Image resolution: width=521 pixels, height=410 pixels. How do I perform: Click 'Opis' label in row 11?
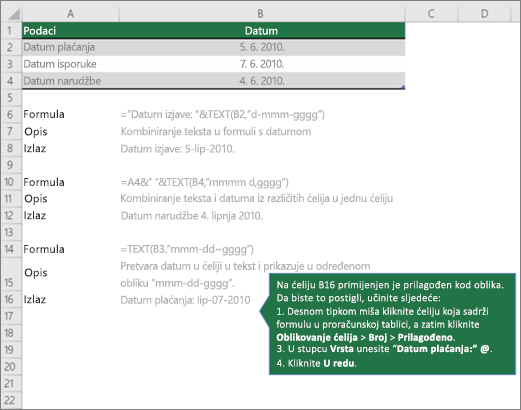coord(36,199)
